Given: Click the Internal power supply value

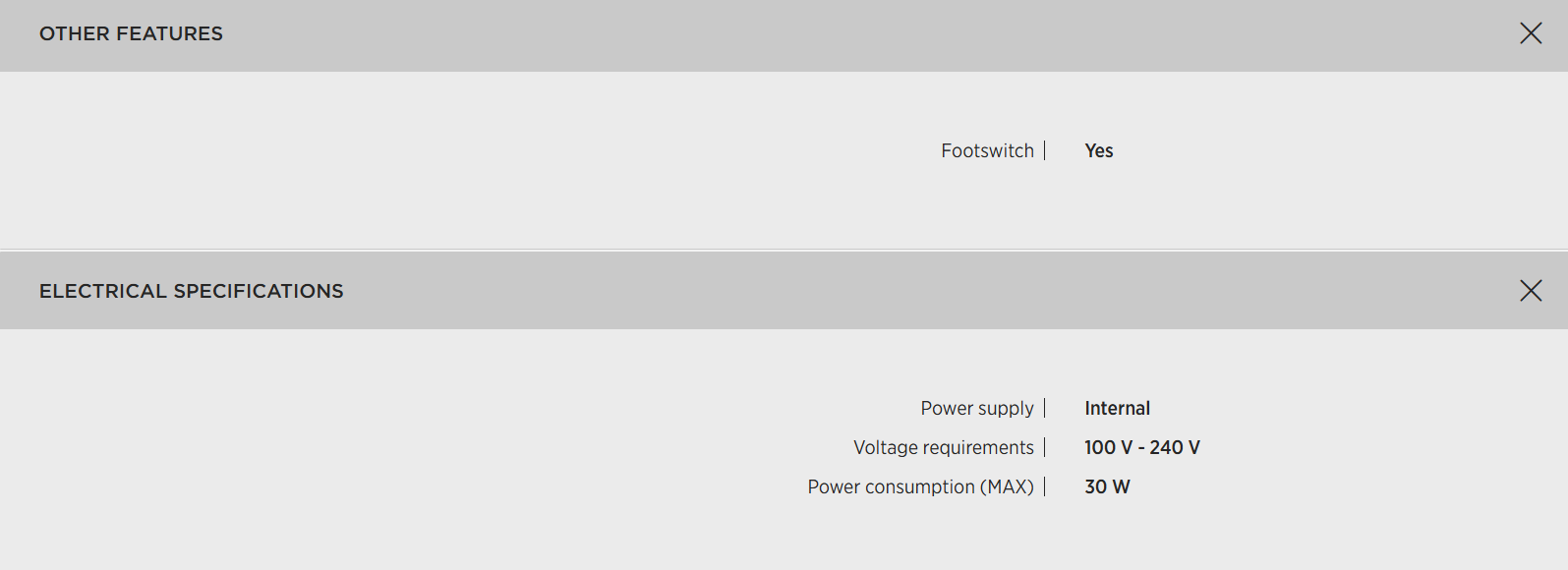Looking at the screenshot, I should [1117, 408].
